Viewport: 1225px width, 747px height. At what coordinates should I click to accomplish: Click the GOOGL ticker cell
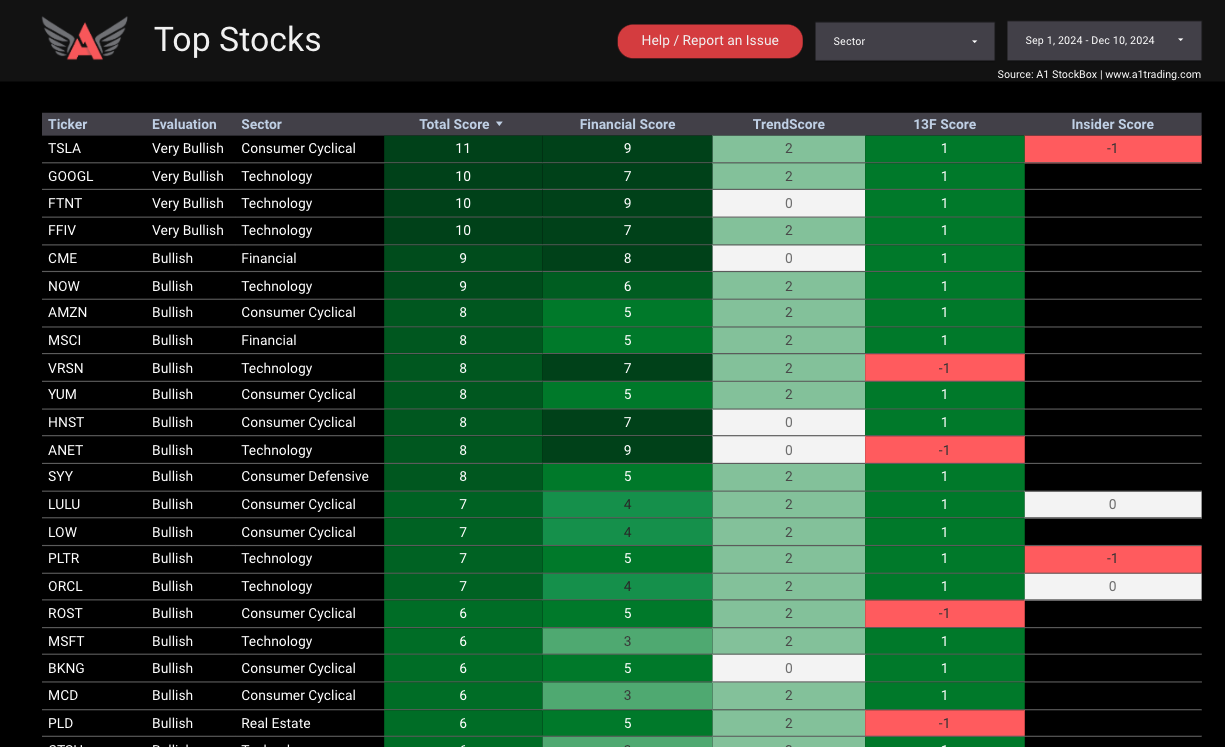(71, 176)
